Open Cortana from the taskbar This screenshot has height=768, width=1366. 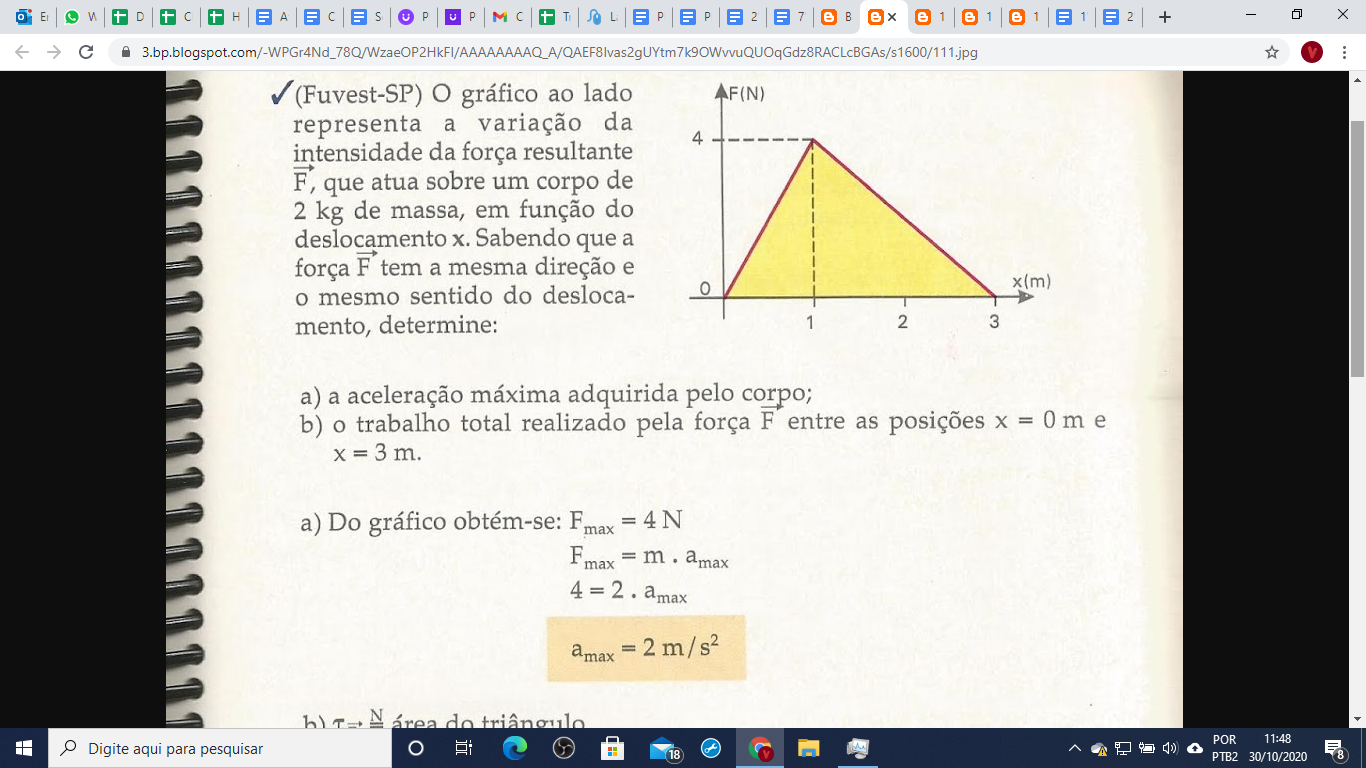[x=417, y=748]
